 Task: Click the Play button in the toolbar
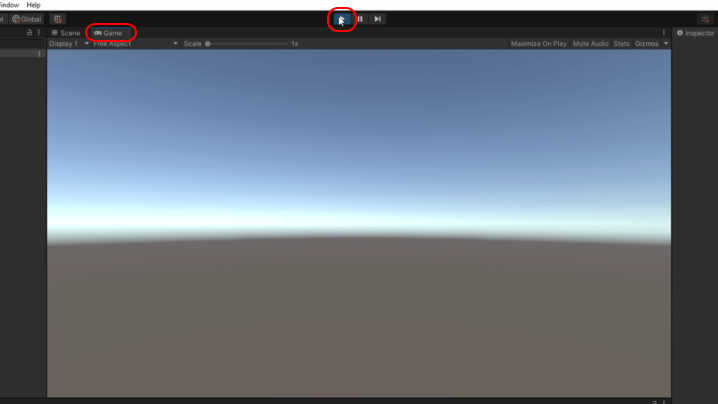pos(342,19)
